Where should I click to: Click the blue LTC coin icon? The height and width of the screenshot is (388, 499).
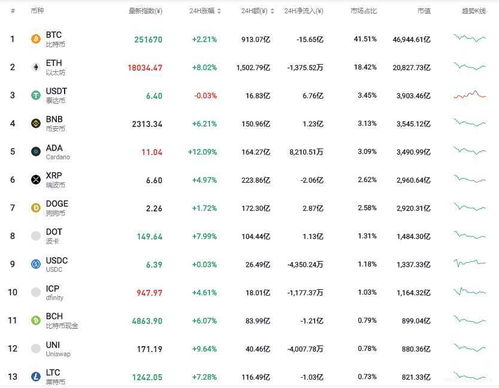point(36,377)
